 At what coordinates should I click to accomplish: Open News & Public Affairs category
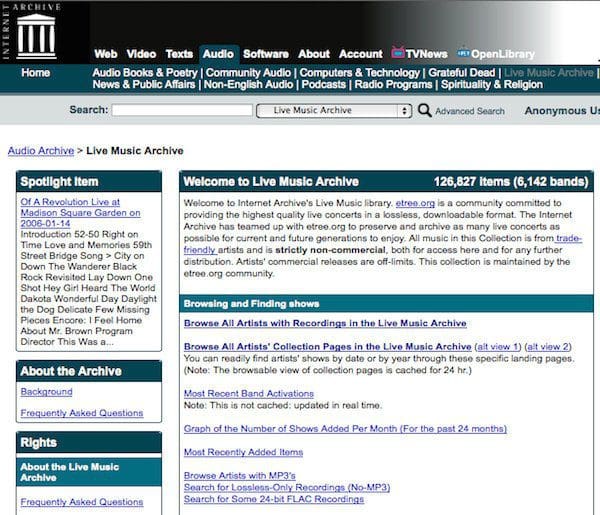pyautogui.click(x=144, y=85)
